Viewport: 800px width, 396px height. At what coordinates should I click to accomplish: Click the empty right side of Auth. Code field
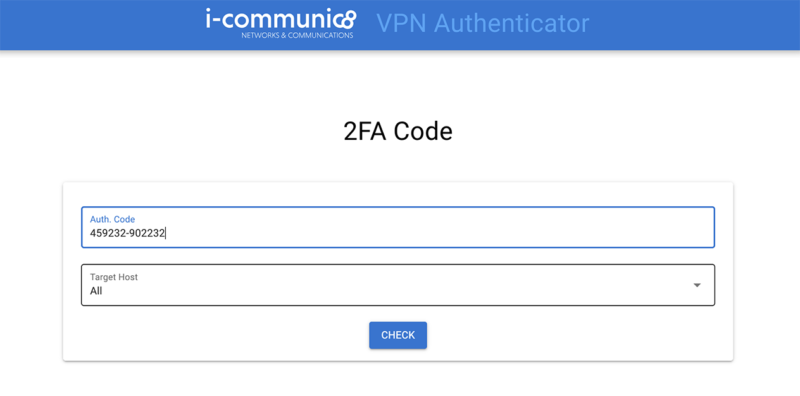point(459,233)
